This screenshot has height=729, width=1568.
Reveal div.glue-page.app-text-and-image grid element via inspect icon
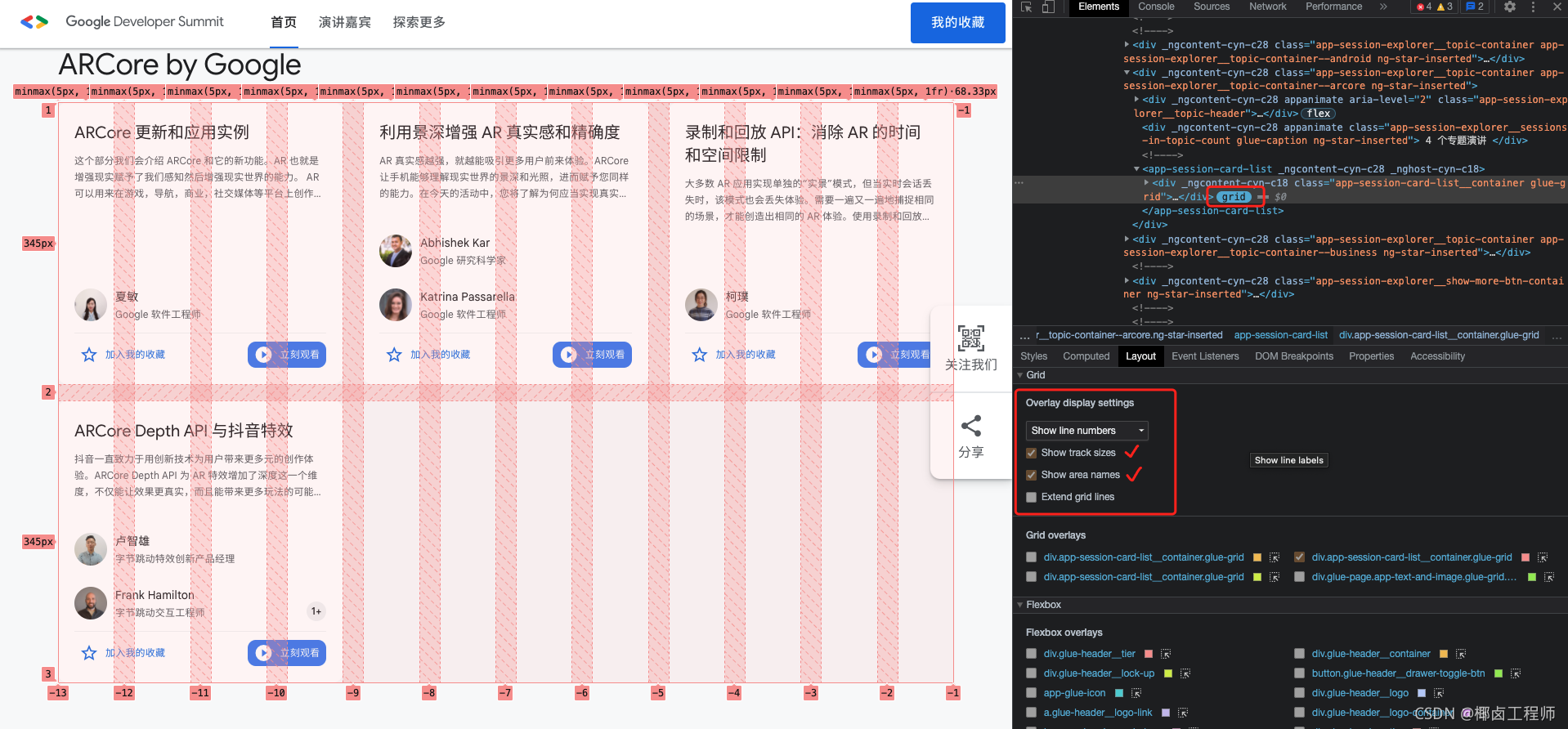1549,577
